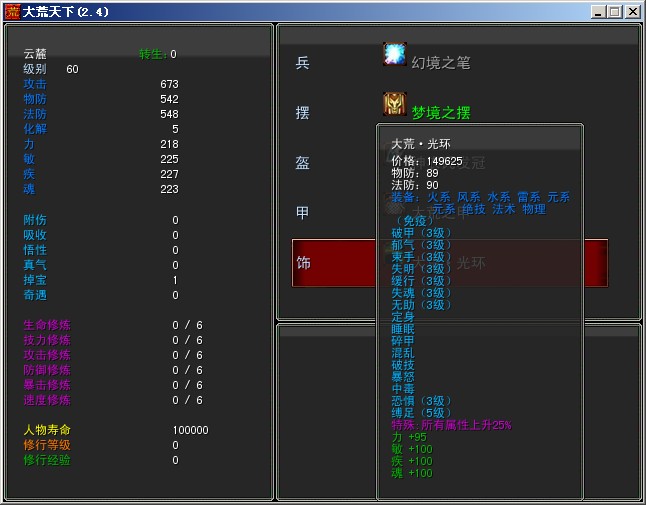
Task: Click the 力 +95 bonus line
Action: click(409, 437)
